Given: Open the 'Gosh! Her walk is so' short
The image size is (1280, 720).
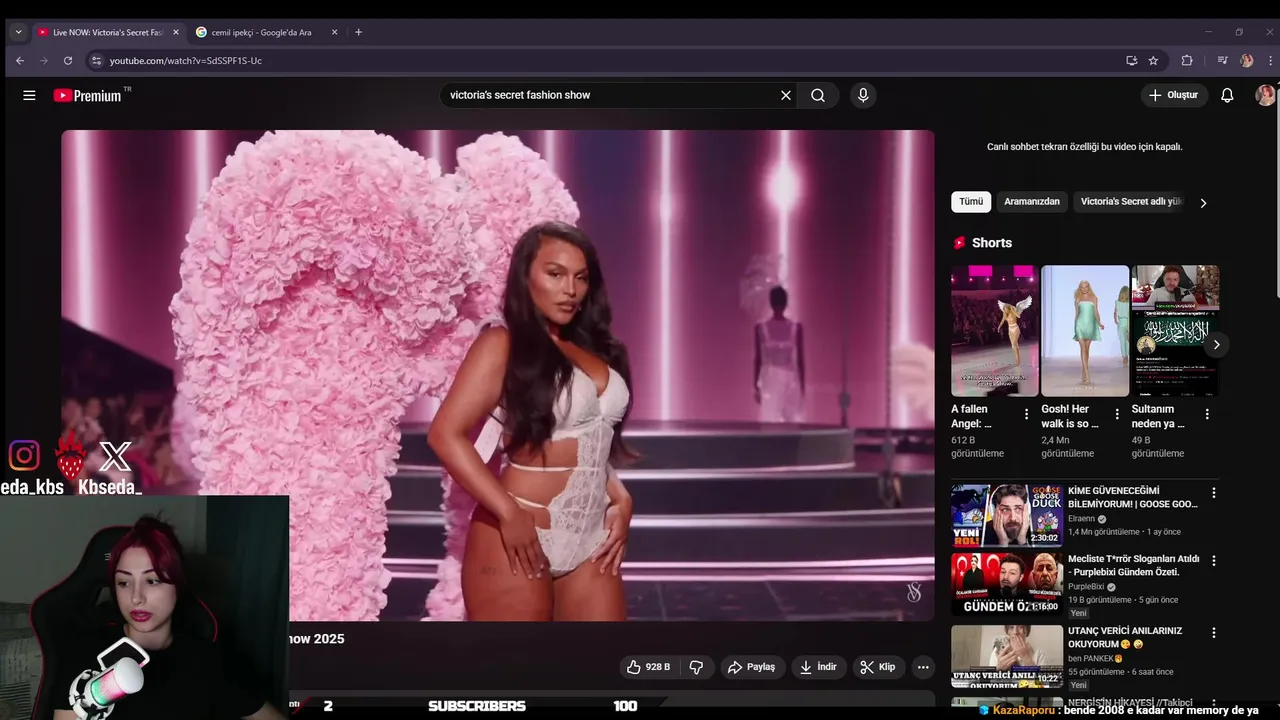Looking at the screenshot, I should [1085, 331].
